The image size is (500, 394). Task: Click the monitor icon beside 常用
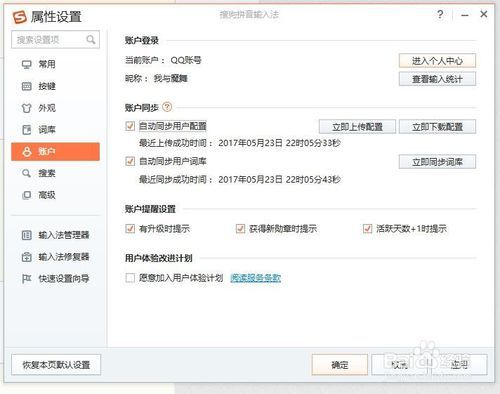26,64
